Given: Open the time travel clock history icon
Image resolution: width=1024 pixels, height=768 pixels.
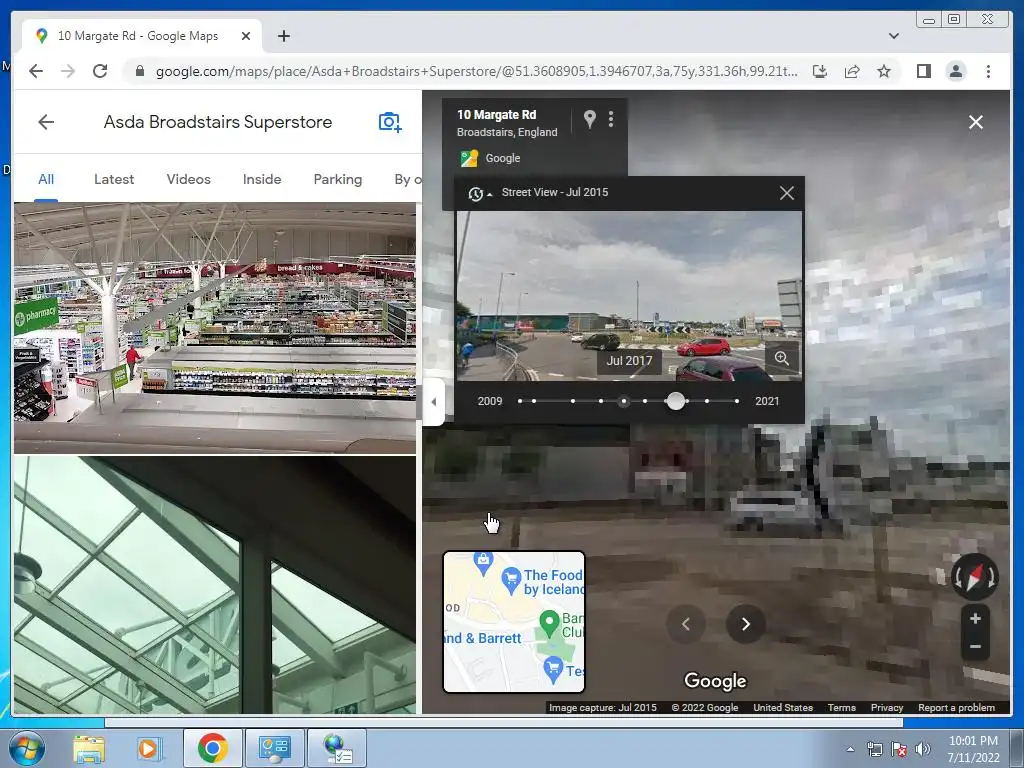Looking at the screenshot, I should tap(476, 193).
